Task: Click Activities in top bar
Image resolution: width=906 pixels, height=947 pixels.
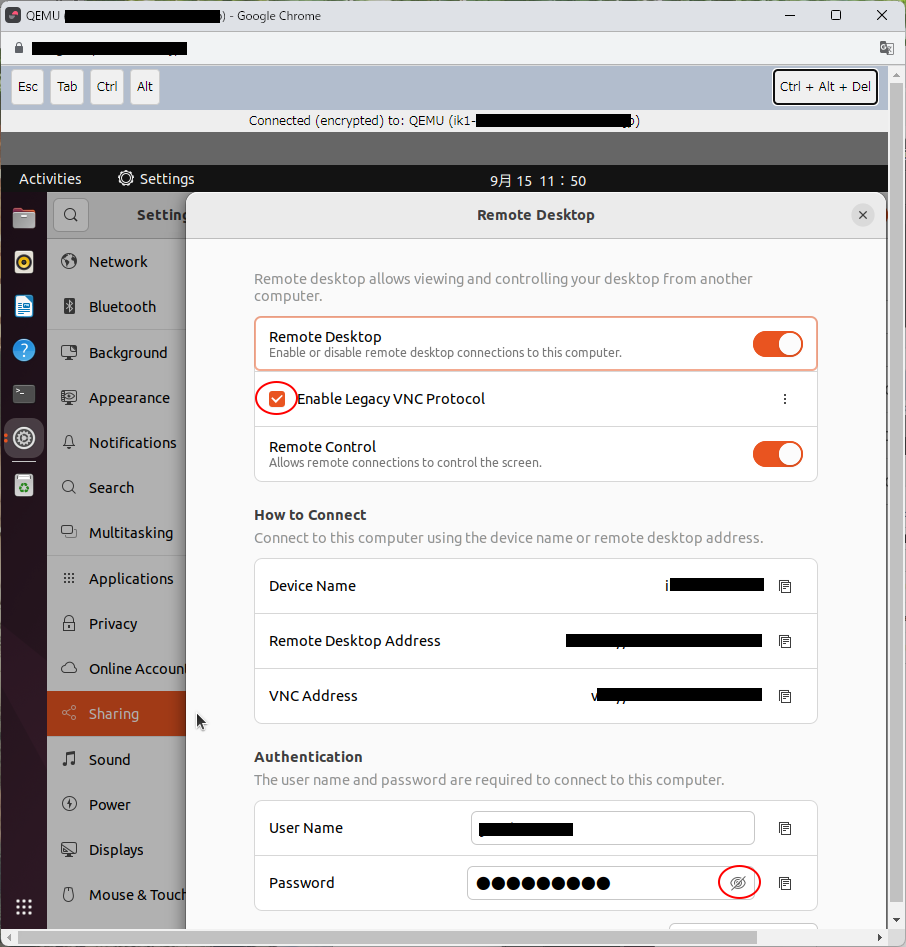Action: point(50,179)
